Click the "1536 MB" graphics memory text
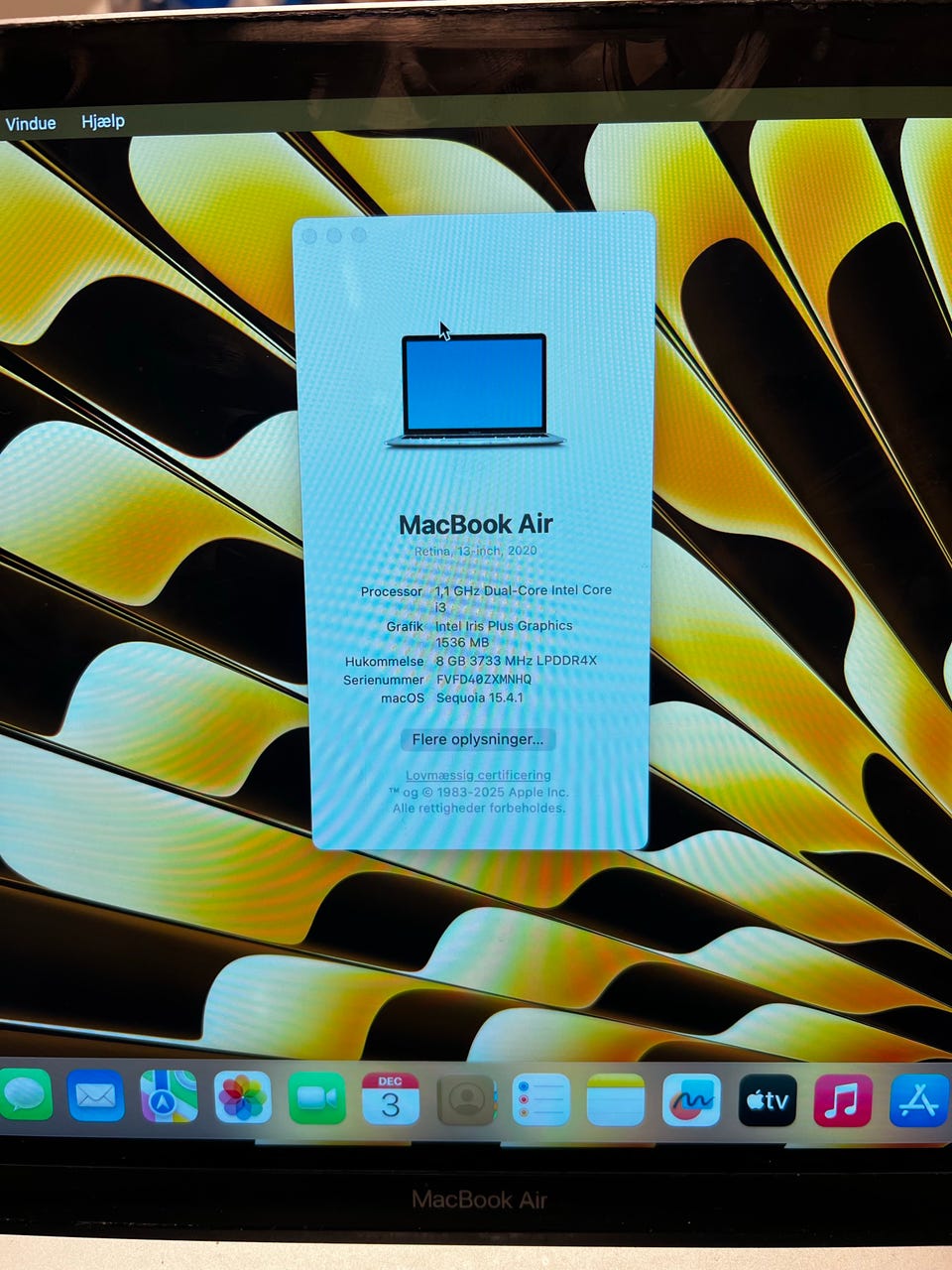 [462, 642]
